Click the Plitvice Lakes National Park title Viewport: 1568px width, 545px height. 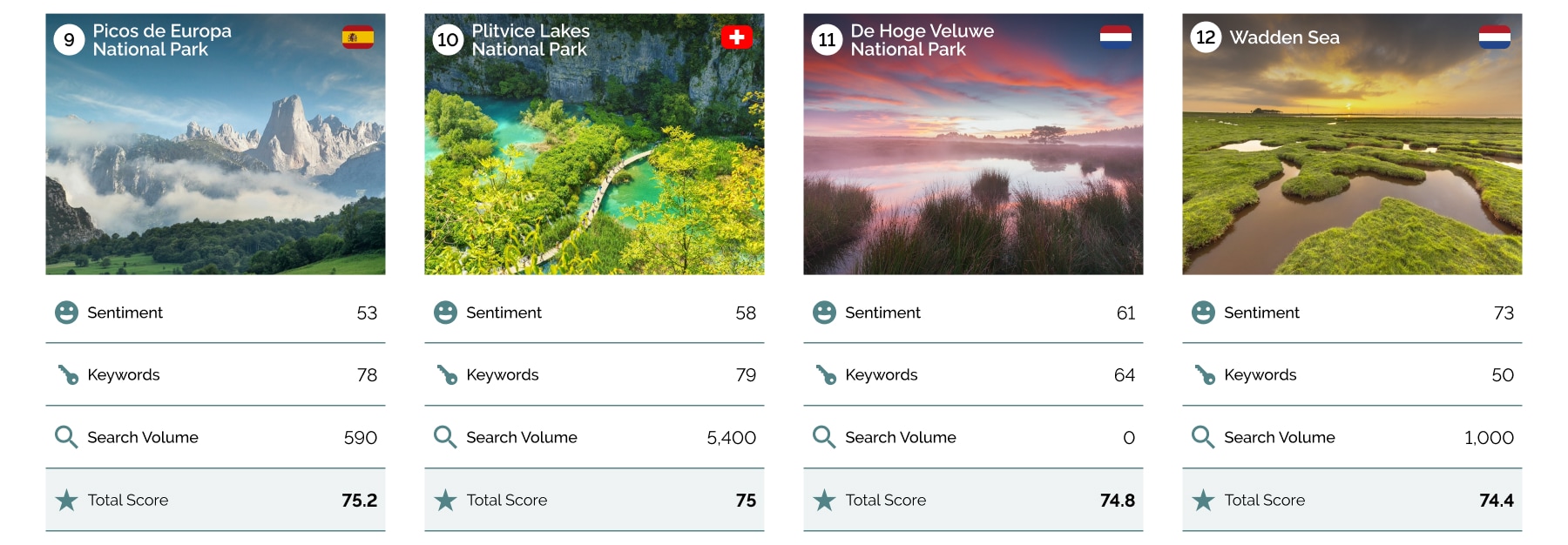point(531,40)
